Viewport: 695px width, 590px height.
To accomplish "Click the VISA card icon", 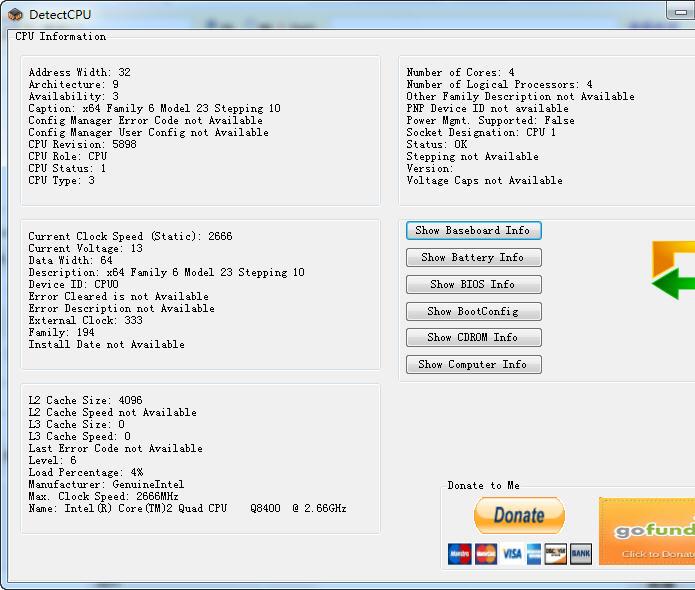I will pyautogui.click(x=512, y=553).
